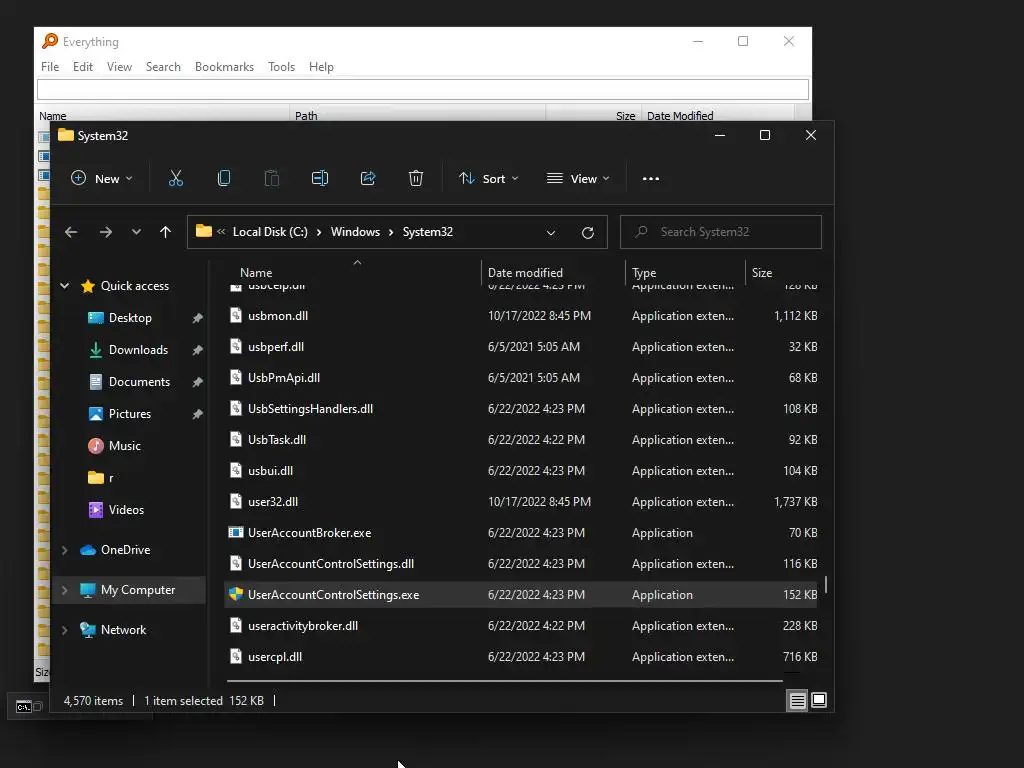
Task: Select user32.dll file row
Action: tap(521, 502)
